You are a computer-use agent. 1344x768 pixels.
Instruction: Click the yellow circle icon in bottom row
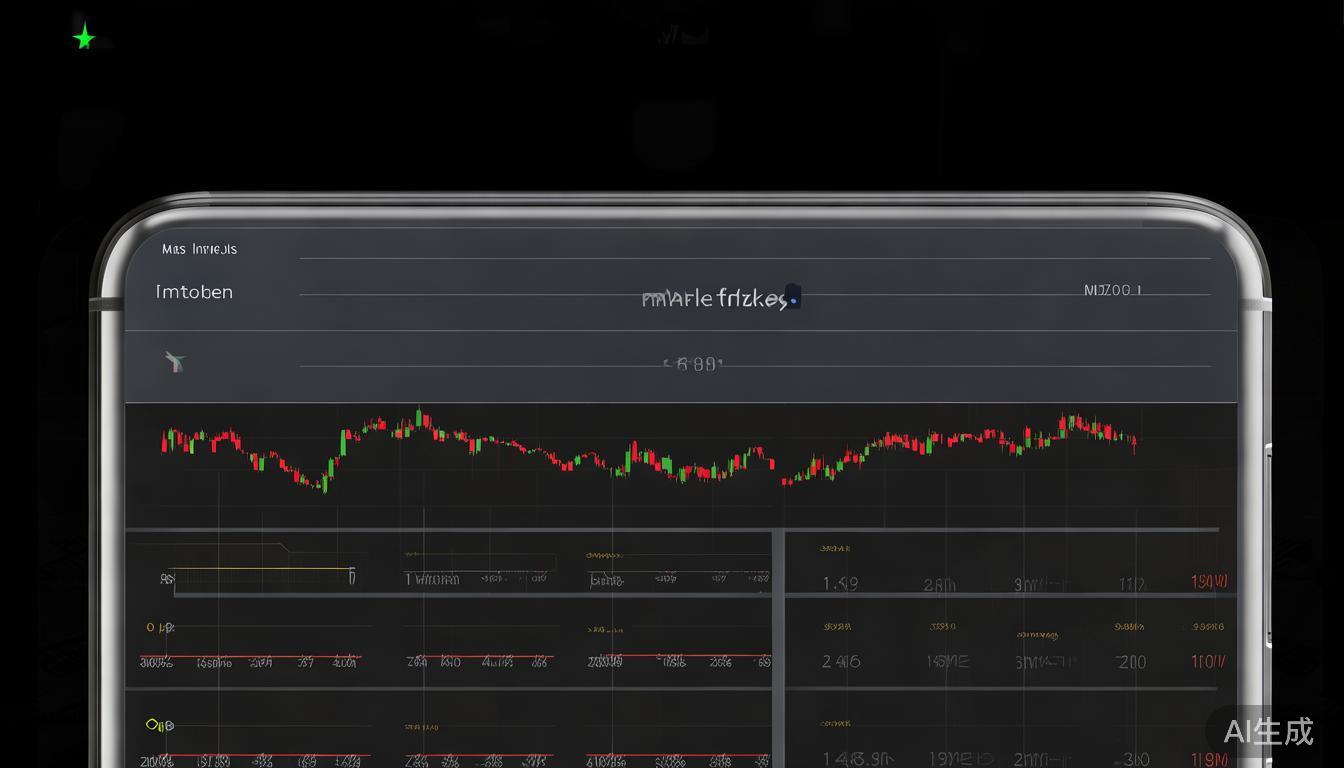(153, 724)
